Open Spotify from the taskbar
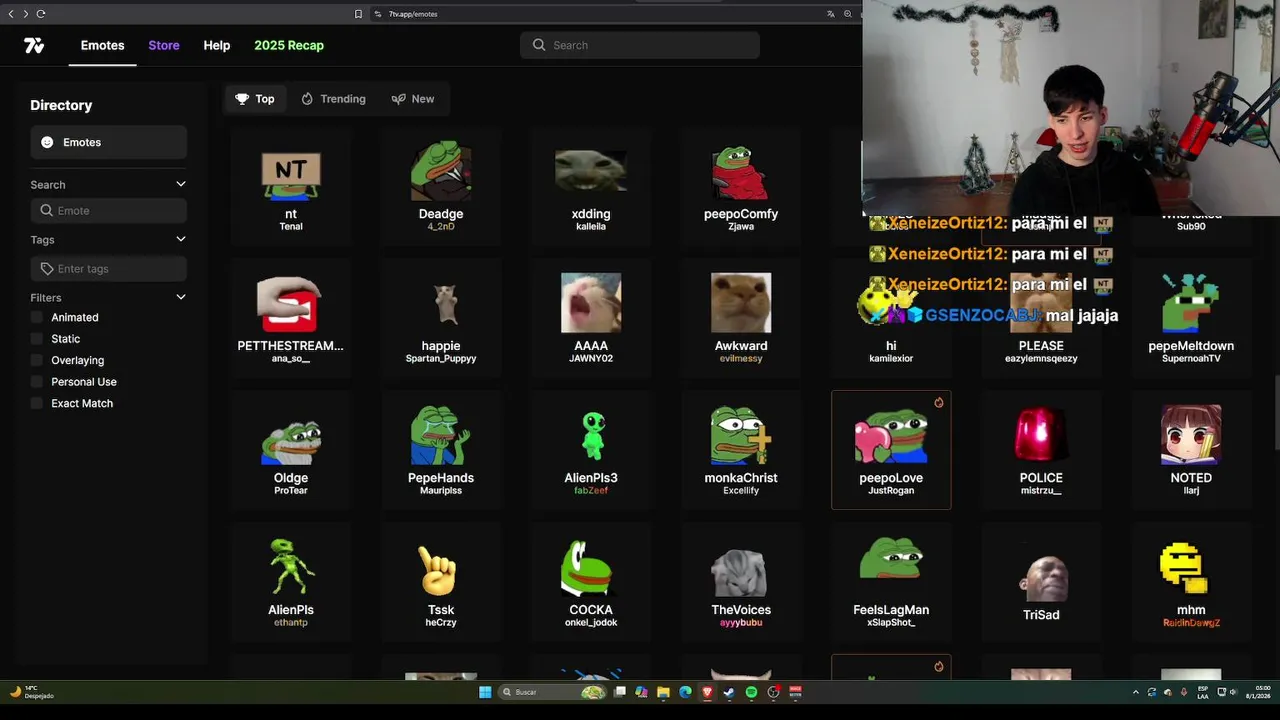 (x=751, y=692)
